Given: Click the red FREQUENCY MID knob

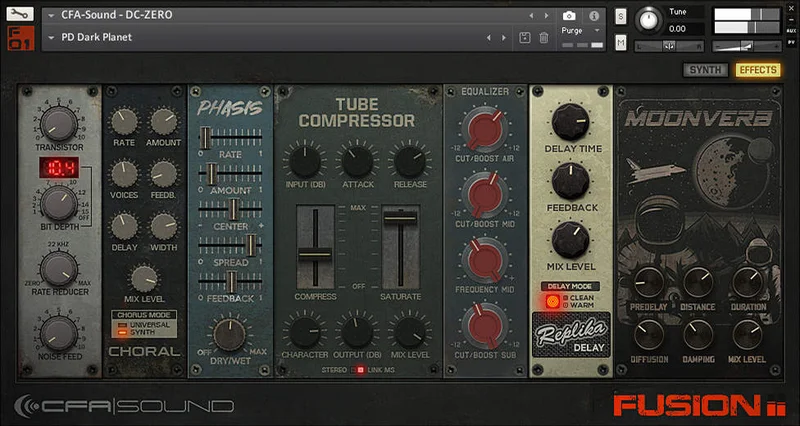Looking at the screenshot, I should click(485, 260).
